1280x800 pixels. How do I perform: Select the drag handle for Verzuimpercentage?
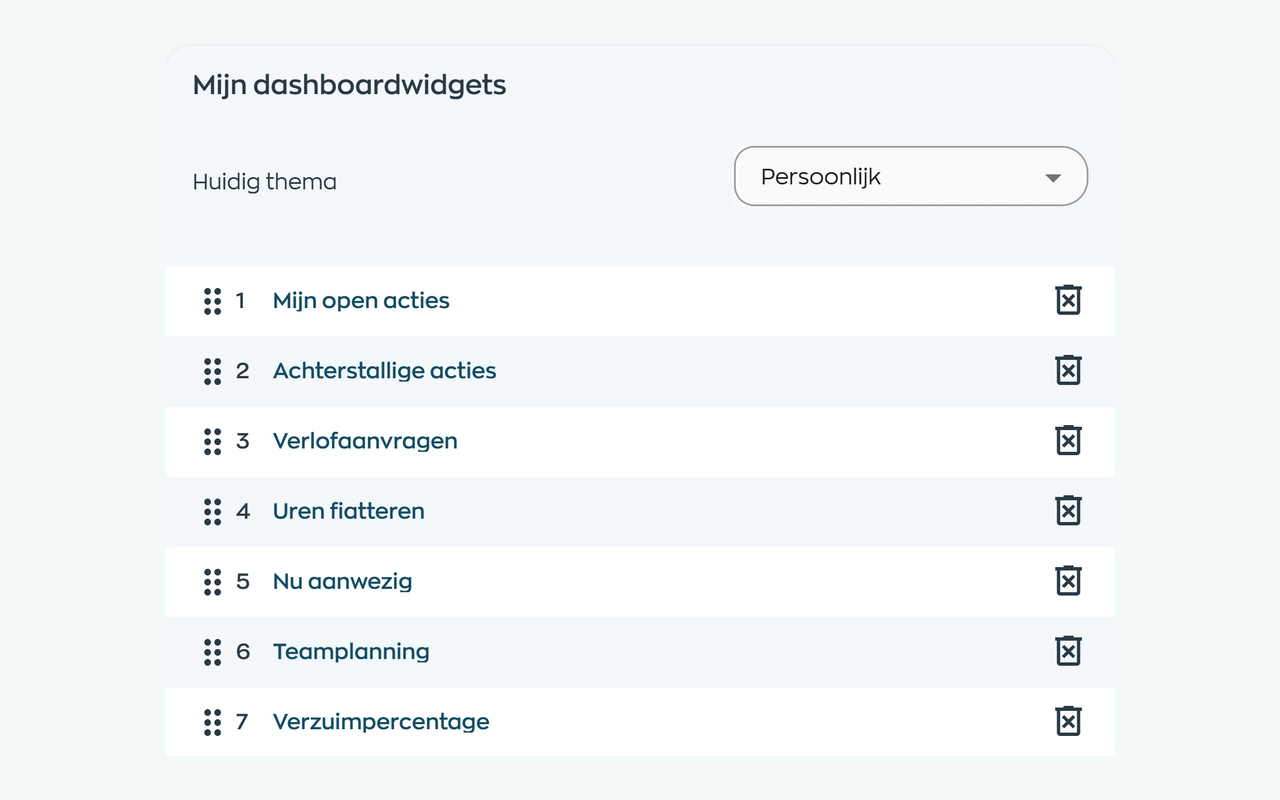coord(212,722)
